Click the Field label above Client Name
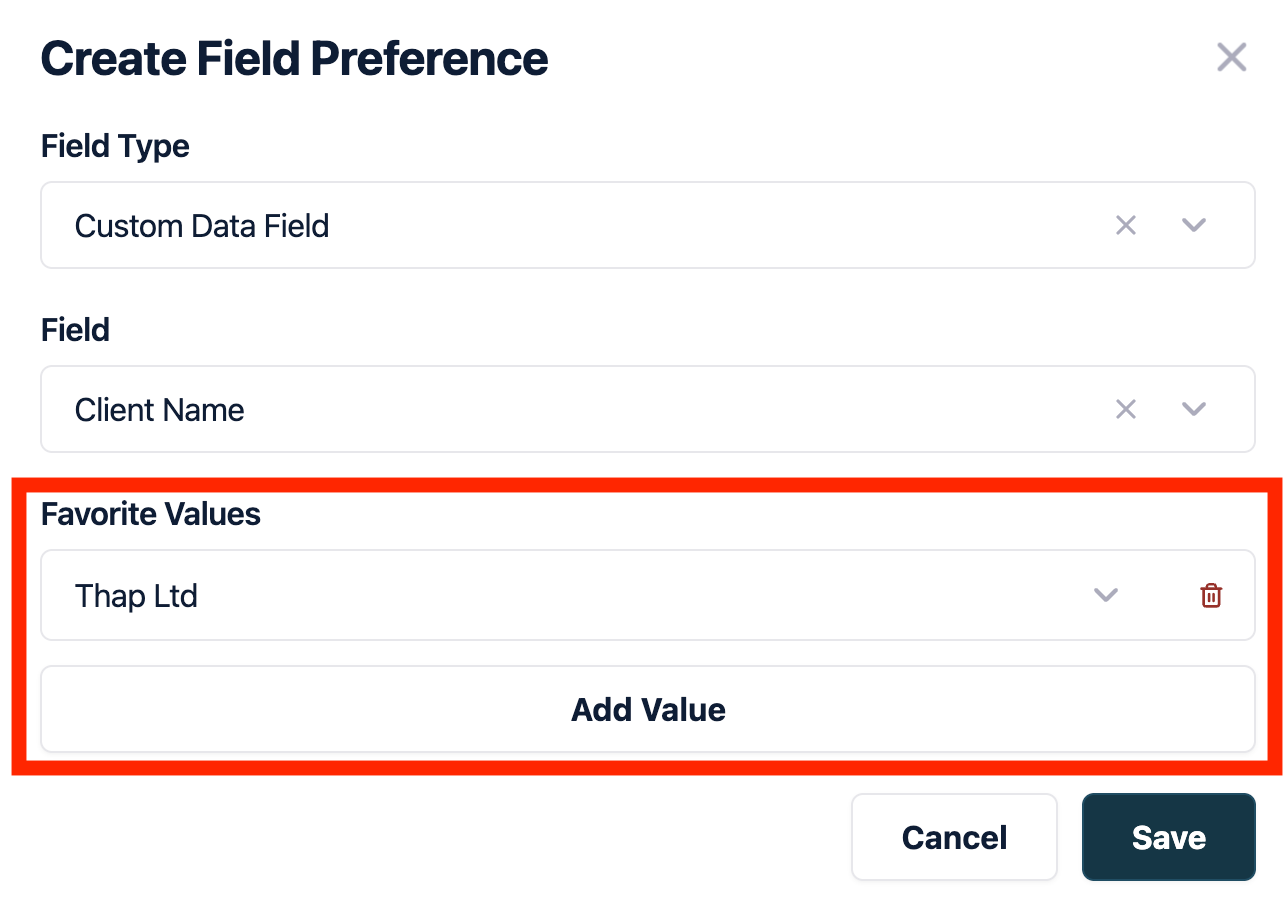This screenshot has height=921, width=1287. pos(75,330)
